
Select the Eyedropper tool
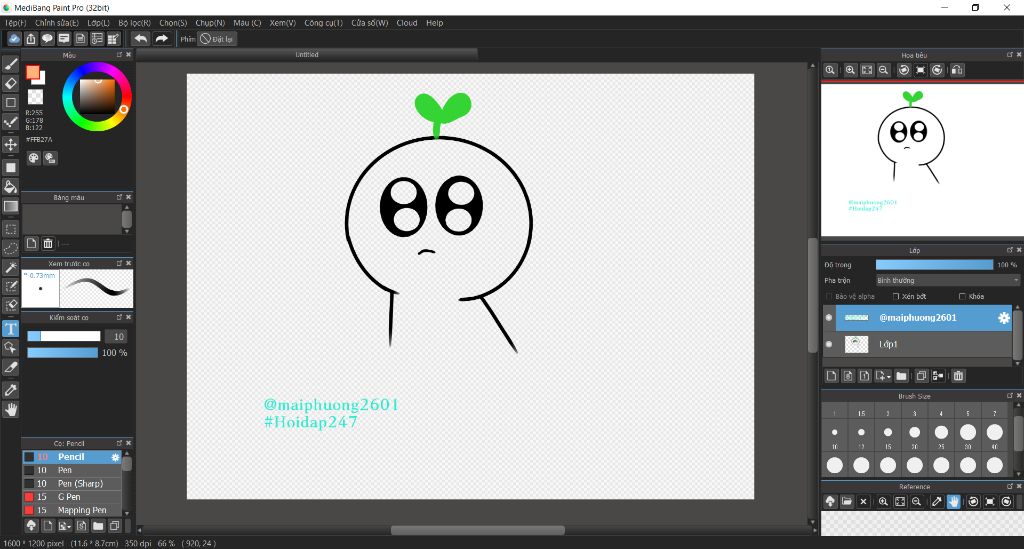click(10, 390)
